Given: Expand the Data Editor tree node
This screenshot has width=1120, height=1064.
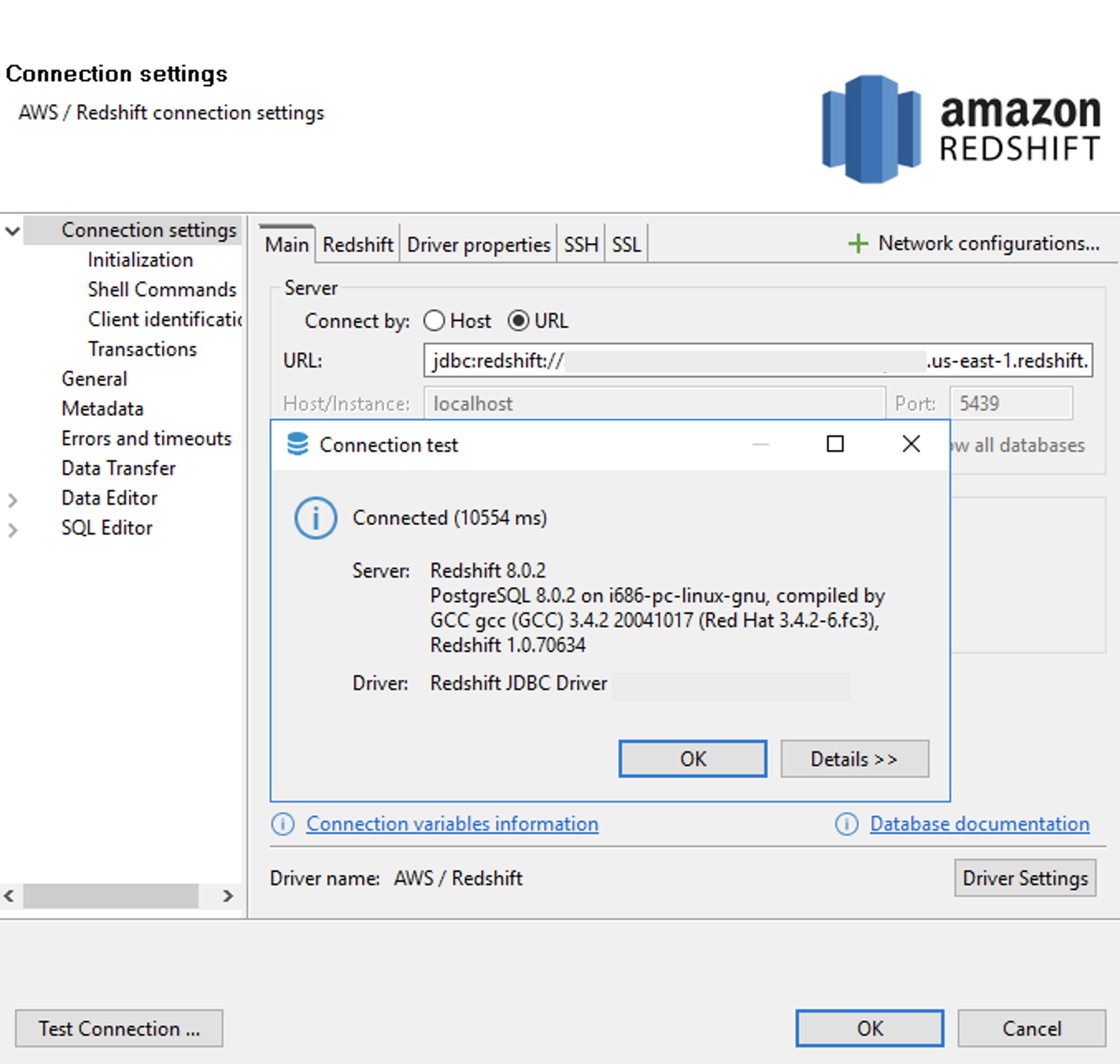Looking at the screenshot, I should pos(12,500).
